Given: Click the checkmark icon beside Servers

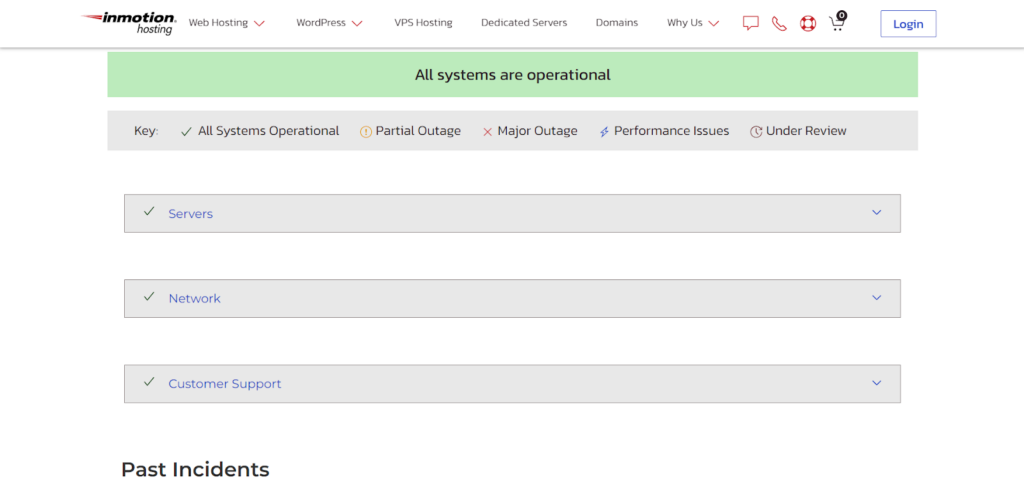Looking at the screenshot, I should (149, 212).
